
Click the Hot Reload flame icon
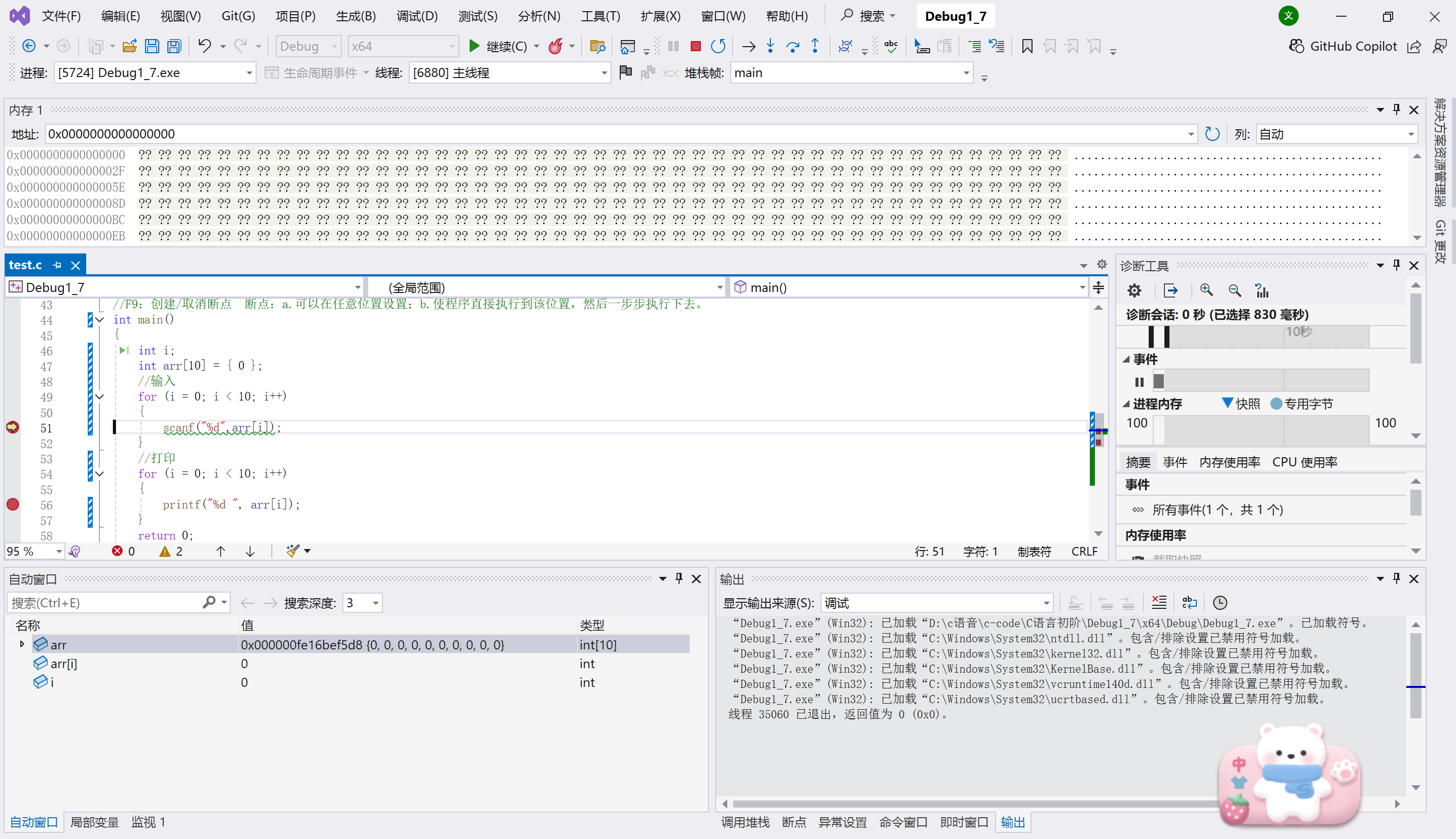(556, 46)
